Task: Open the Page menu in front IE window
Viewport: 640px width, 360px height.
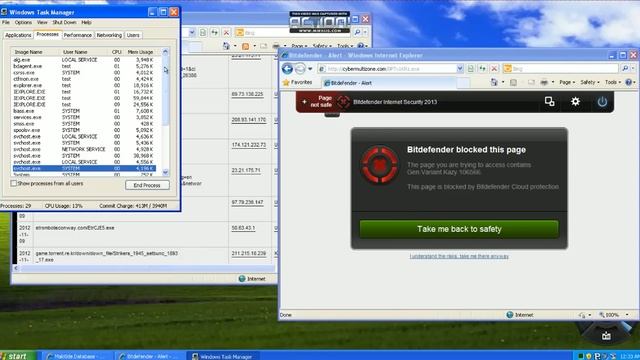Action: pos(567,82)
